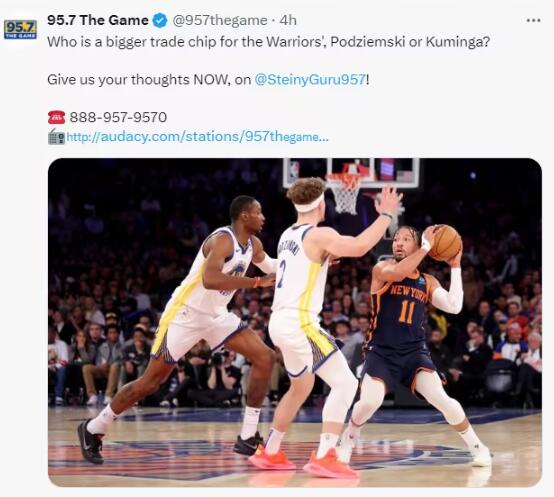Click the radio emoji before the audacy link
The width and height of the screenshot is (554, 497).
57,137
